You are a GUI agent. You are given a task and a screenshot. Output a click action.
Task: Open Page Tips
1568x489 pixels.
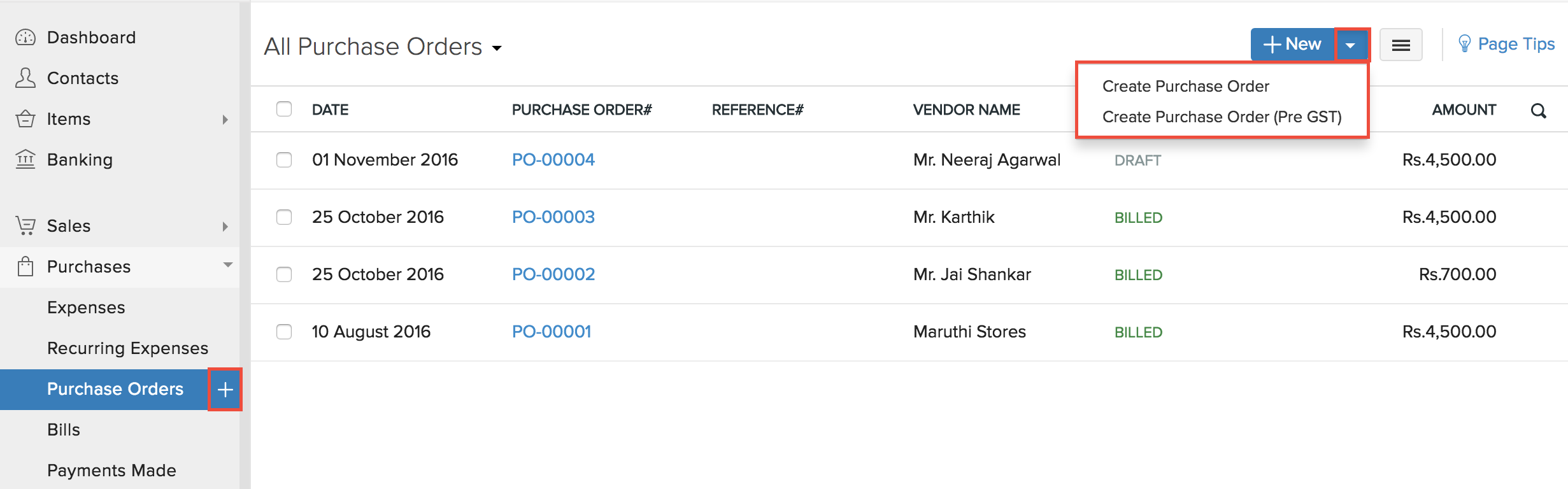tap(1518, 43)
